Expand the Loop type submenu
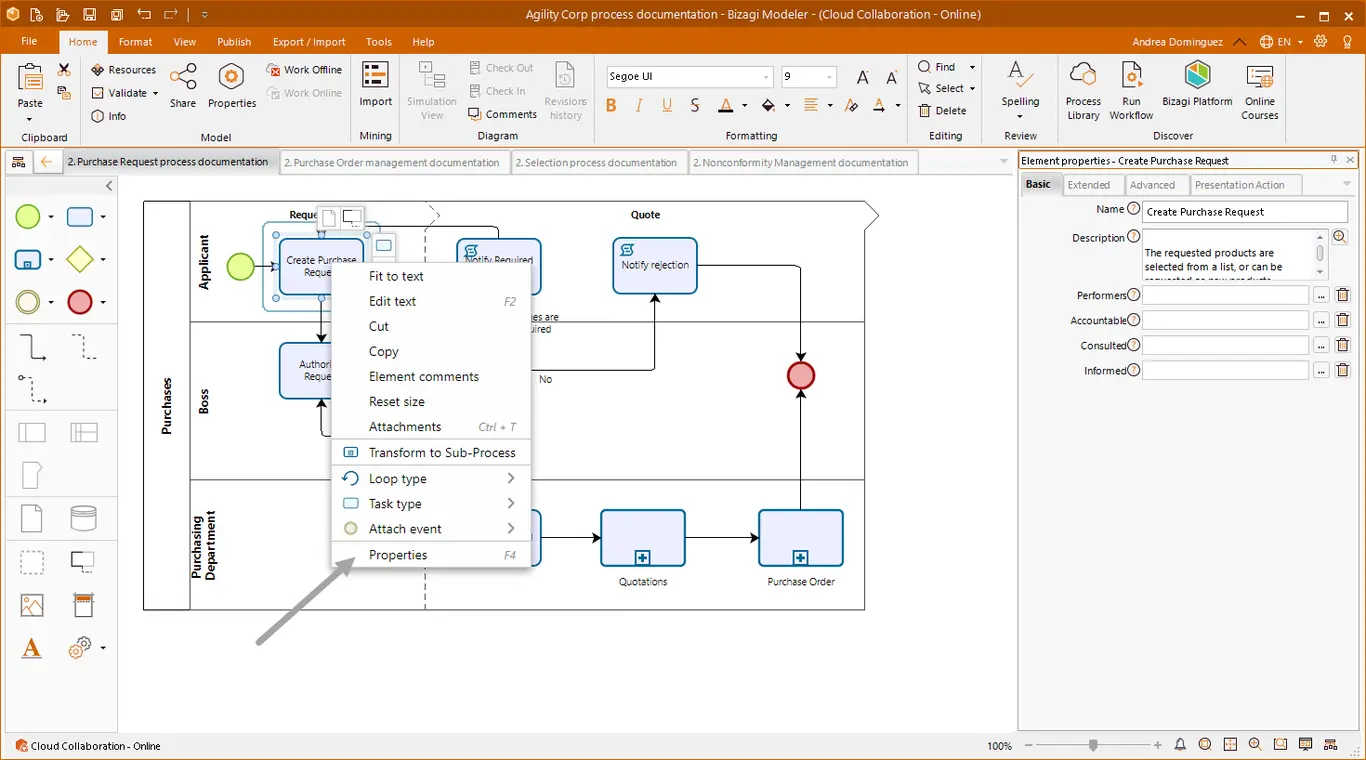 pos(431,479)
